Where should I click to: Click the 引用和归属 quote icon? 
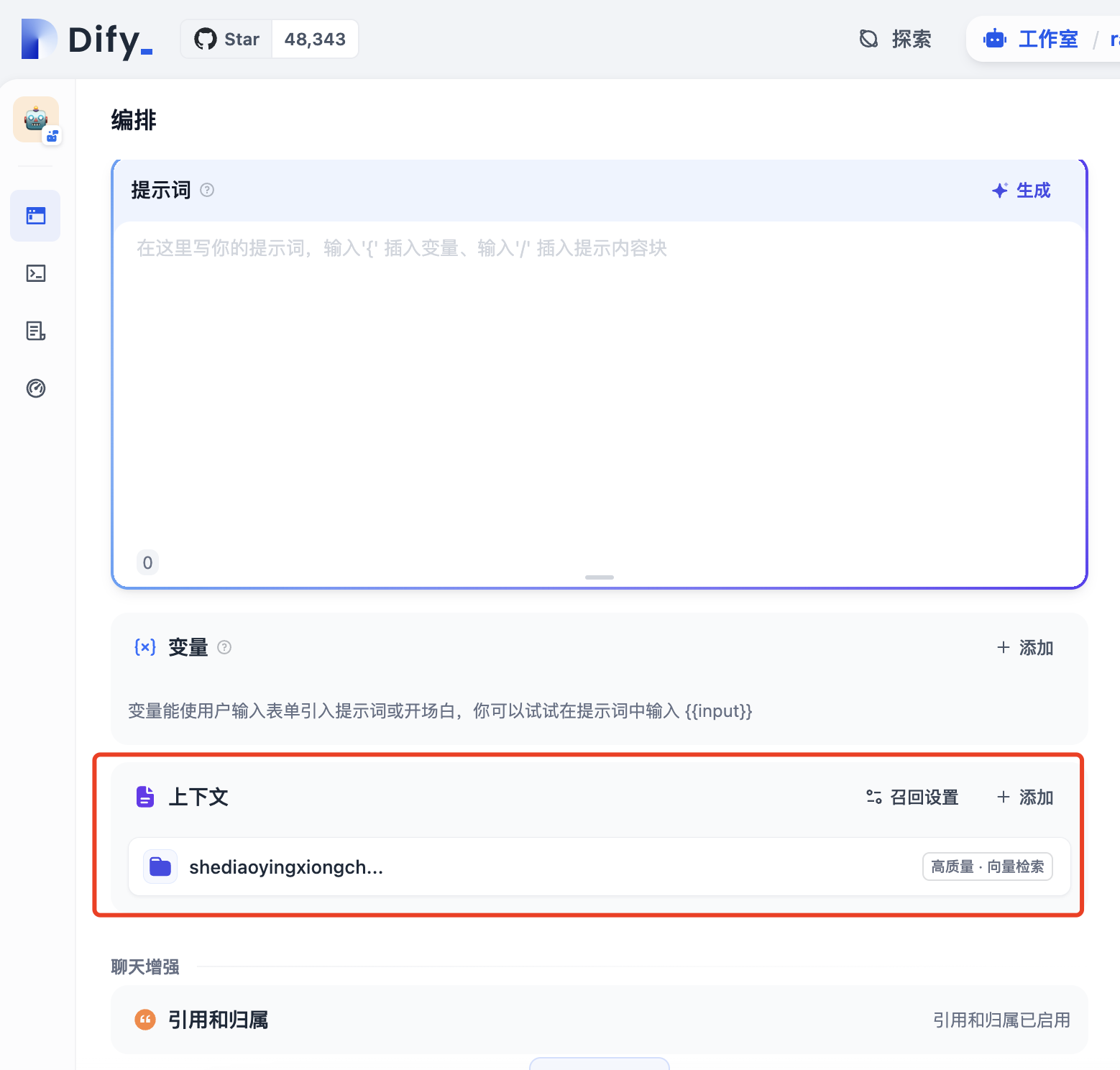[145, 1020]
